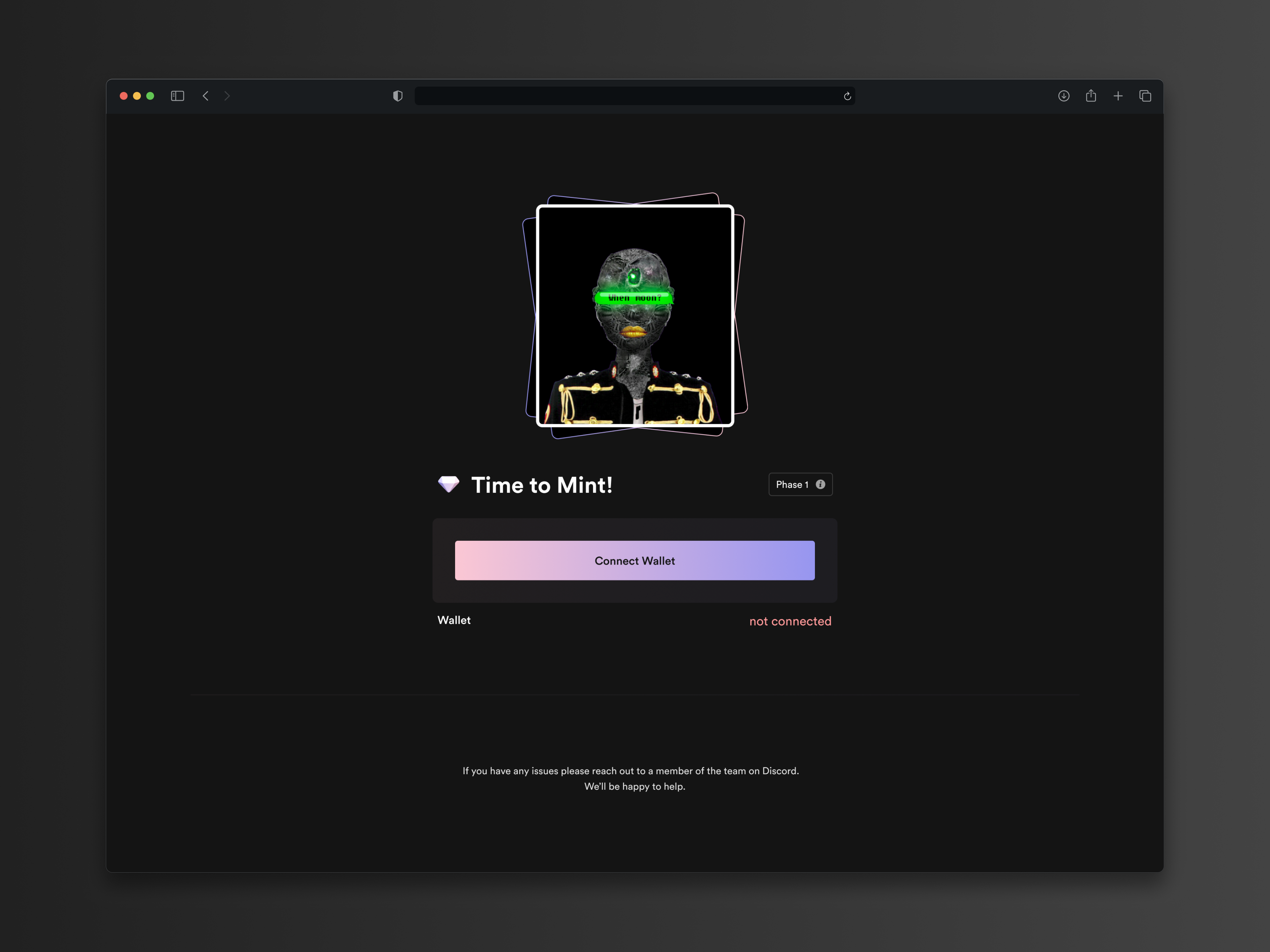
Task: Toggle the browser sidebar icon
Action: coord(177,96)
